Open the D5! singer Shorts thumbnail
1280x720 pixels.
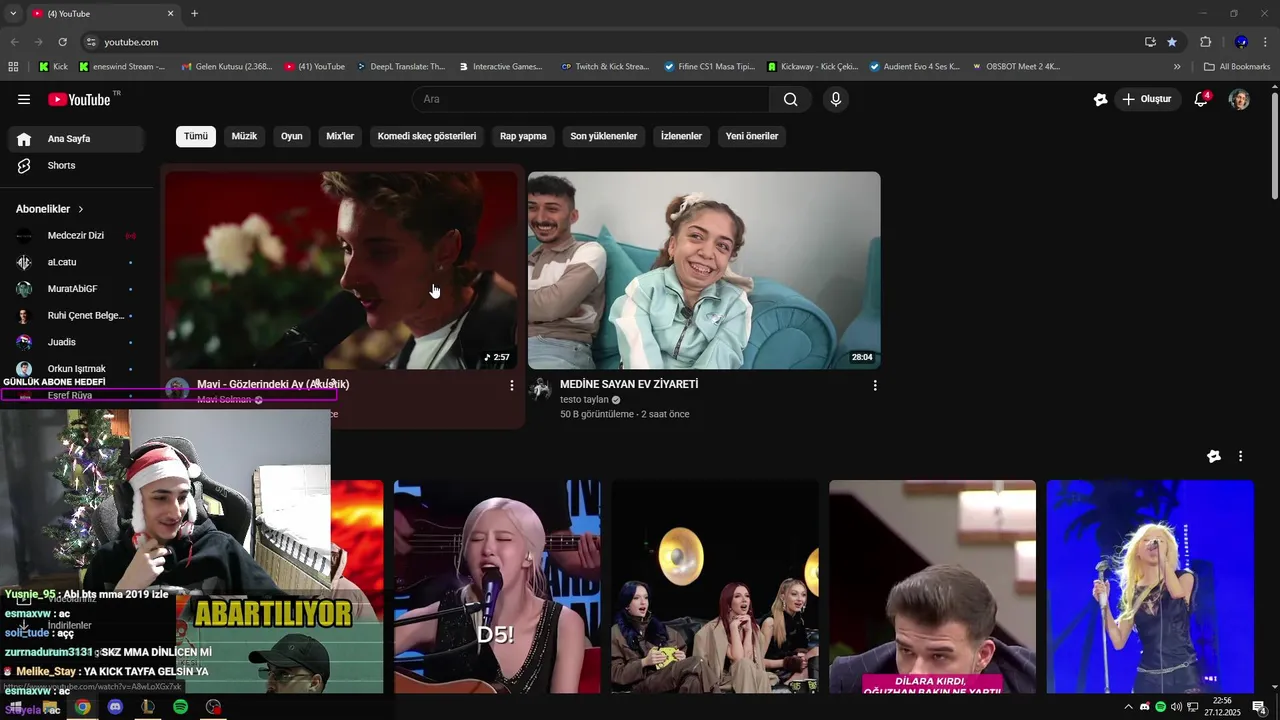click(x=497, y=586)
